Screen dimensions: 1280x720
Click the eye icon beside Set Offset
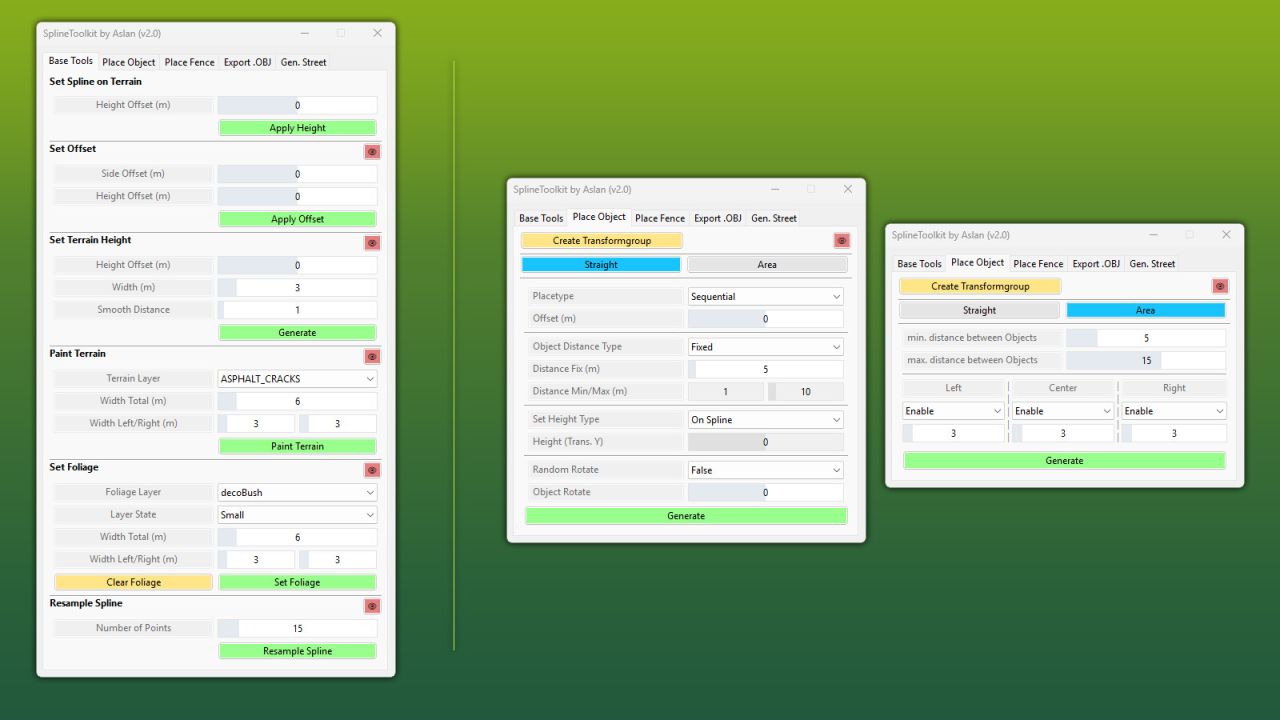(x=372, y=152)
